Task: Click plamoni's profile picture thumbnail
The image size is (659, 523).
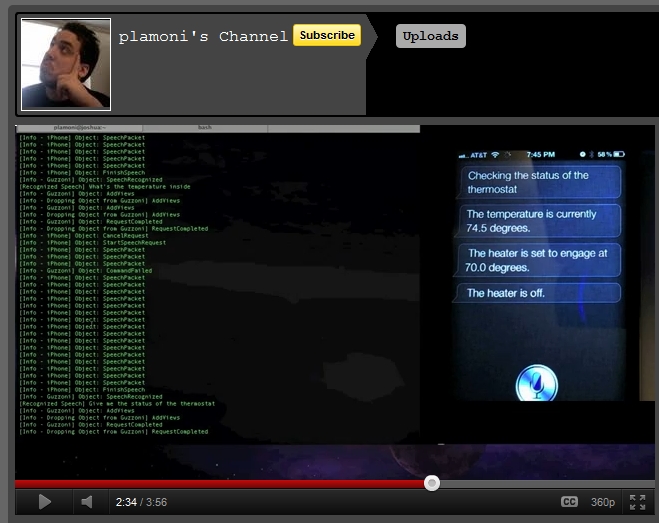Action: [66, 64]
